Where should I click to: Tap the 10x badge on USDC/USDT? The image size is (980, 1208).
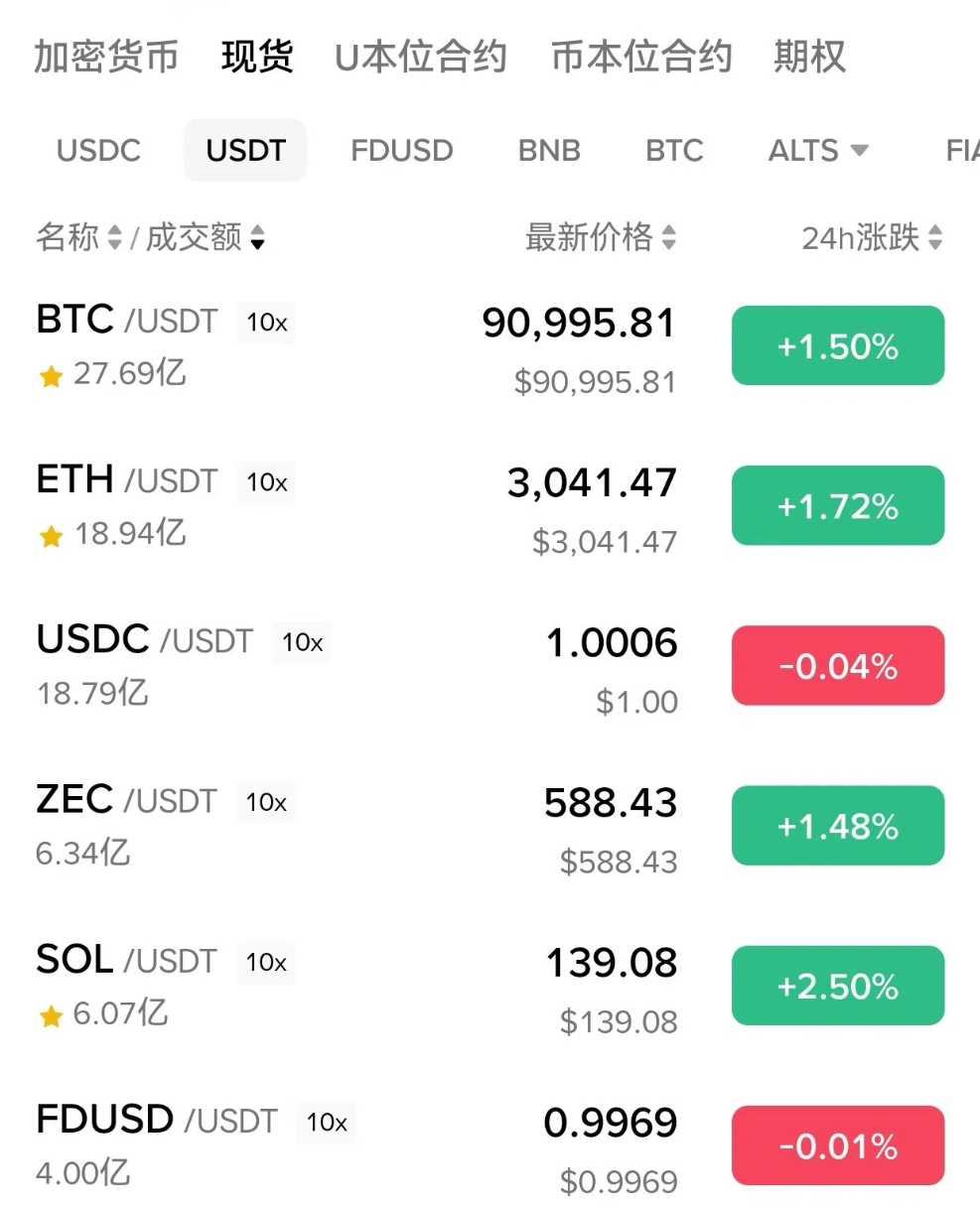click(302, 642)
